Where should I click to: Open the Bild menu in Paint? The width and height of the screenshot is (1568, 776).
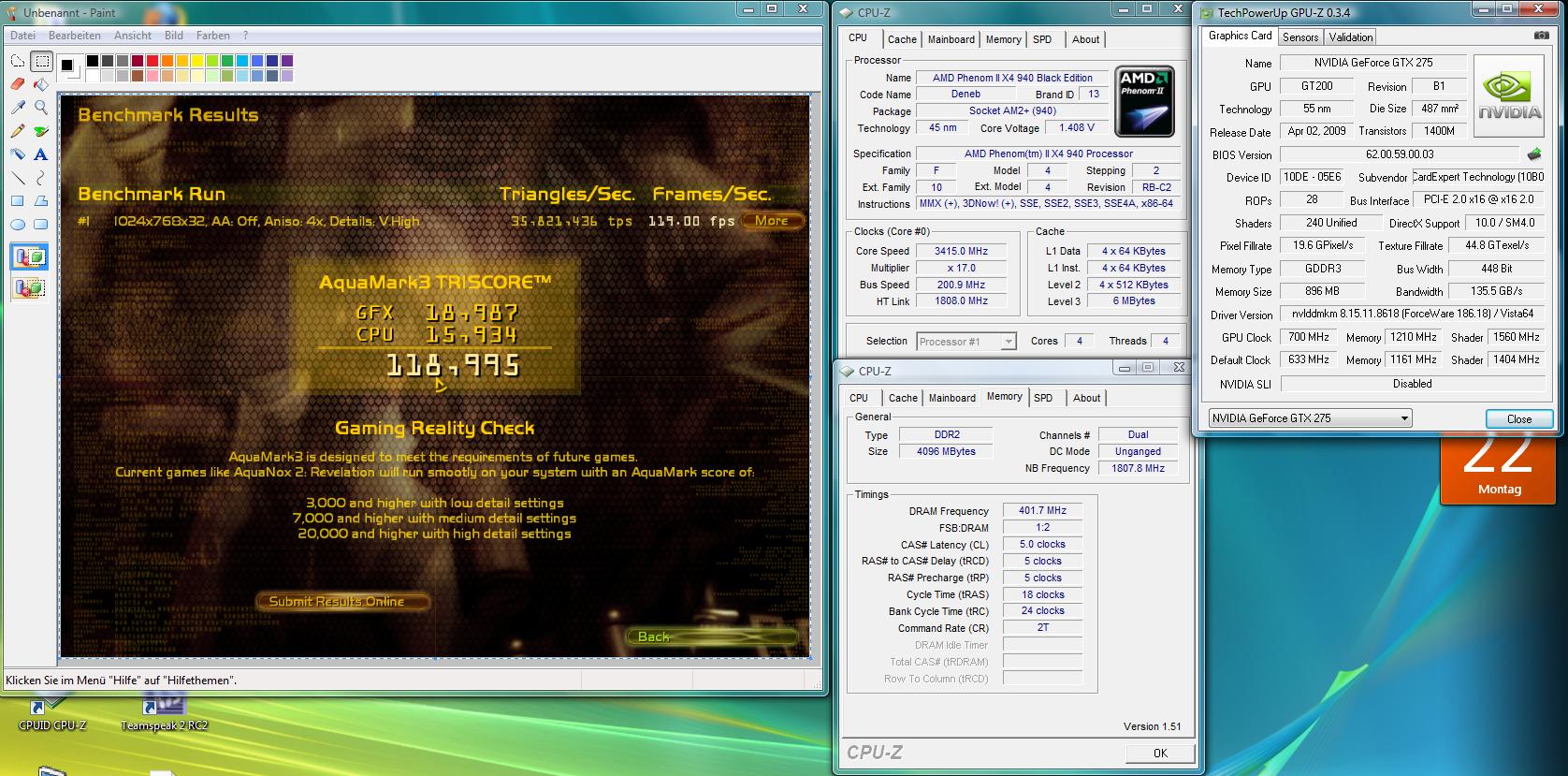click(174, 36)
